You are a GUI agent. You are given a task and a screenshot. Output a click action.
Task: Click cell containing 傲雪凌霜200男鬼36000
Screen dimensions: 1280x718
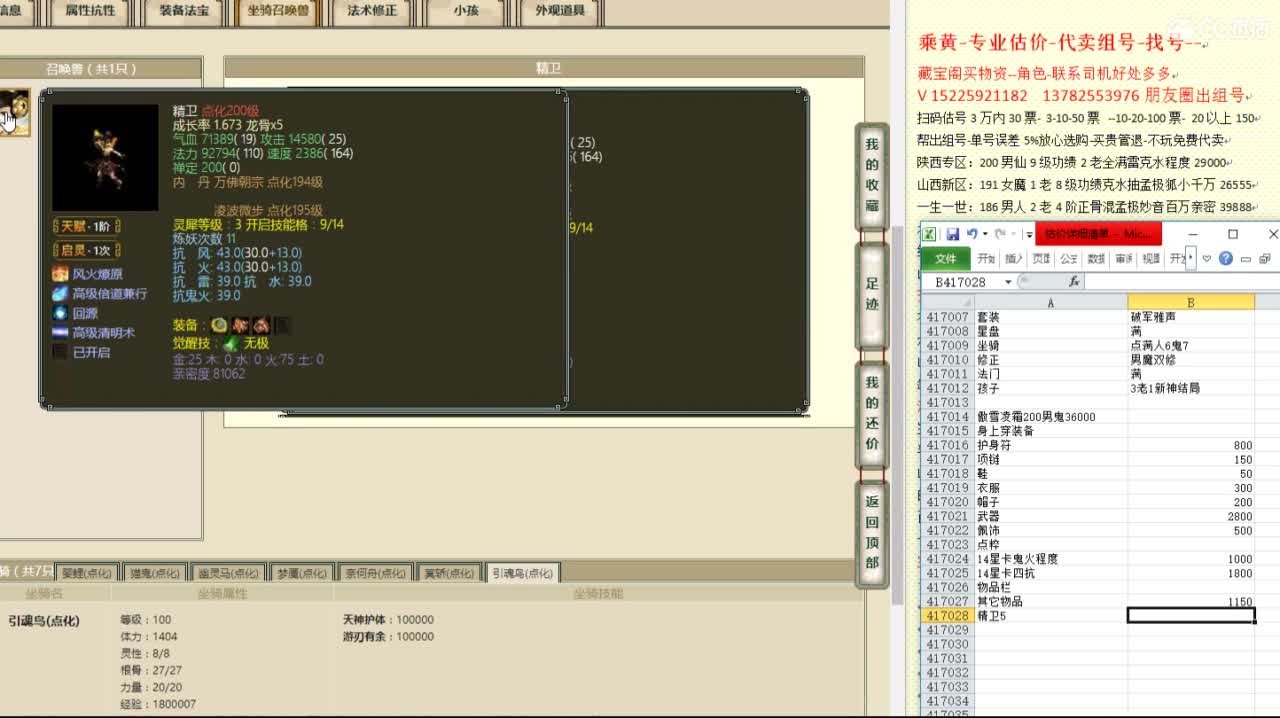[x=1050, y=417]
